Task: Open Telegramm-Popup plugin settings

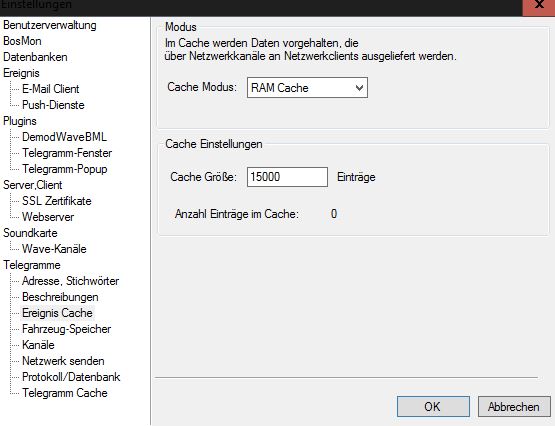Action: (x=64, y=169)
